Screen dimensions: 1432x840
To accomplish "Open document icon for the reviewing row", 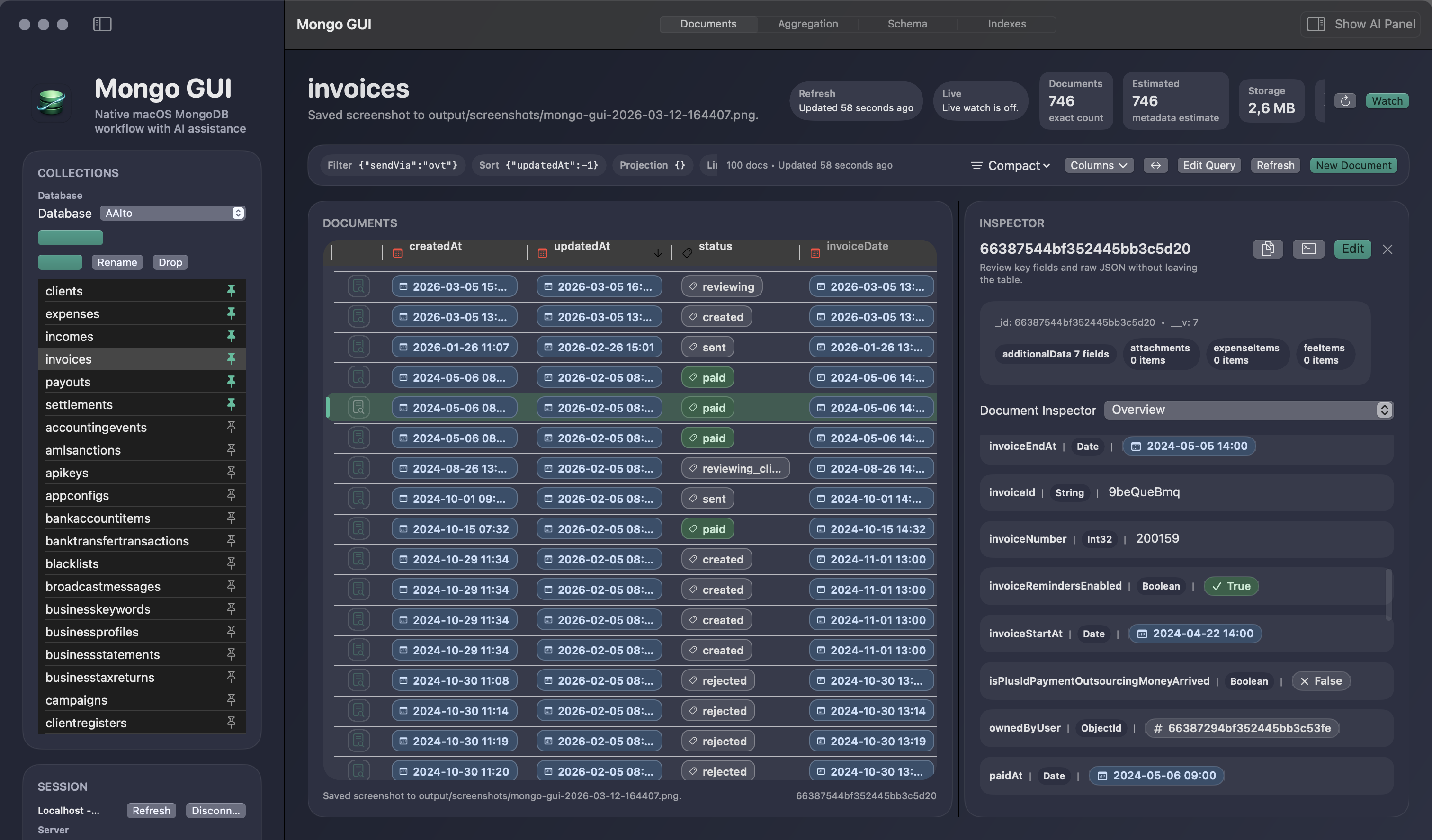I will point(358,286).
